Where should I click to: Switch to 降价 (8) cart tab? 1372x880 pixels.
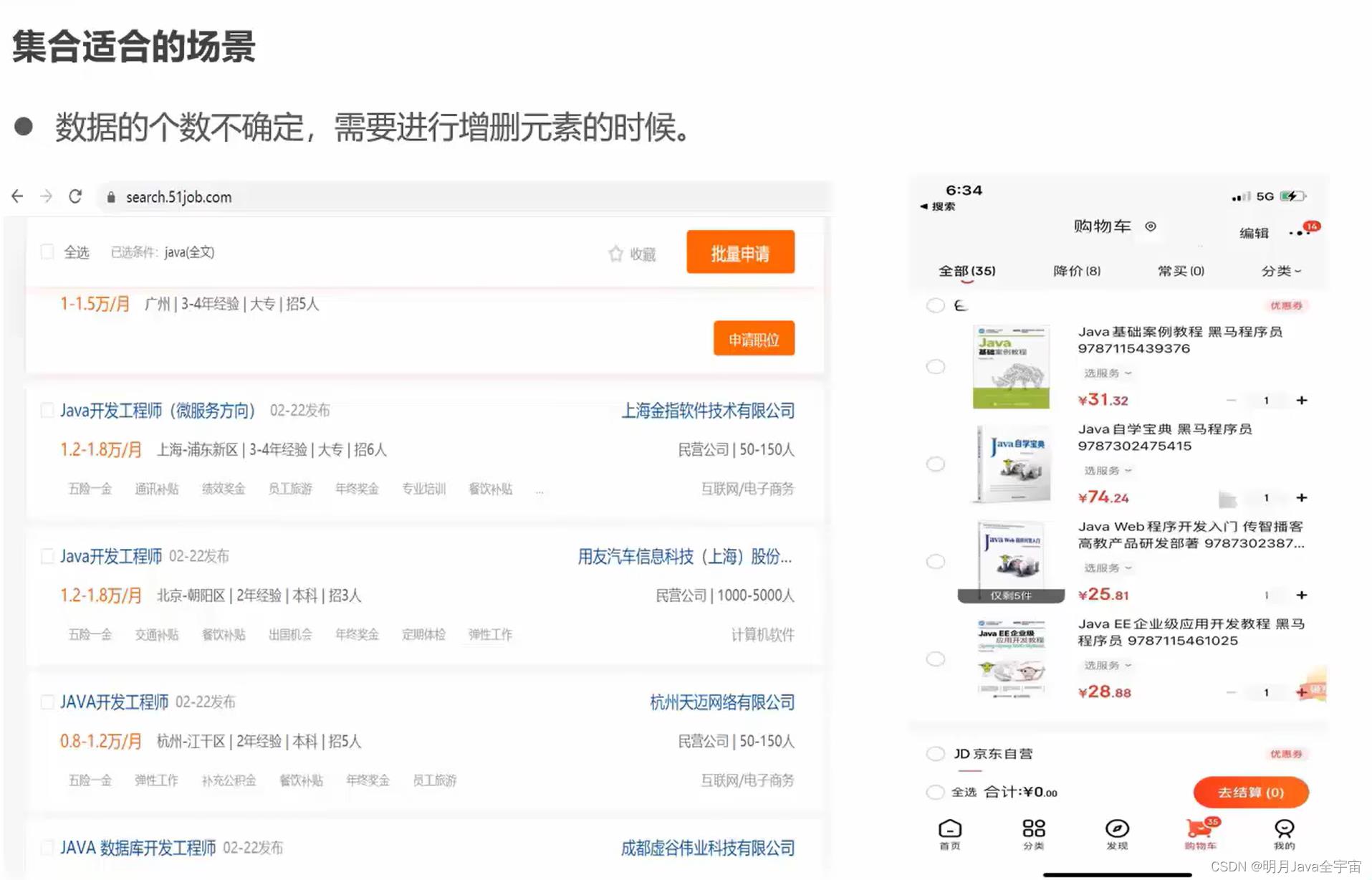point(1077,271)
